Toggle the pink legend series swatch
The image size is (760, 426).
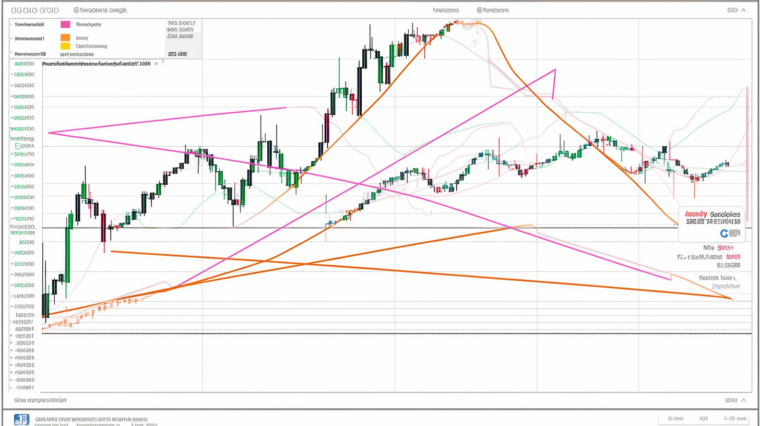(66, 22)
